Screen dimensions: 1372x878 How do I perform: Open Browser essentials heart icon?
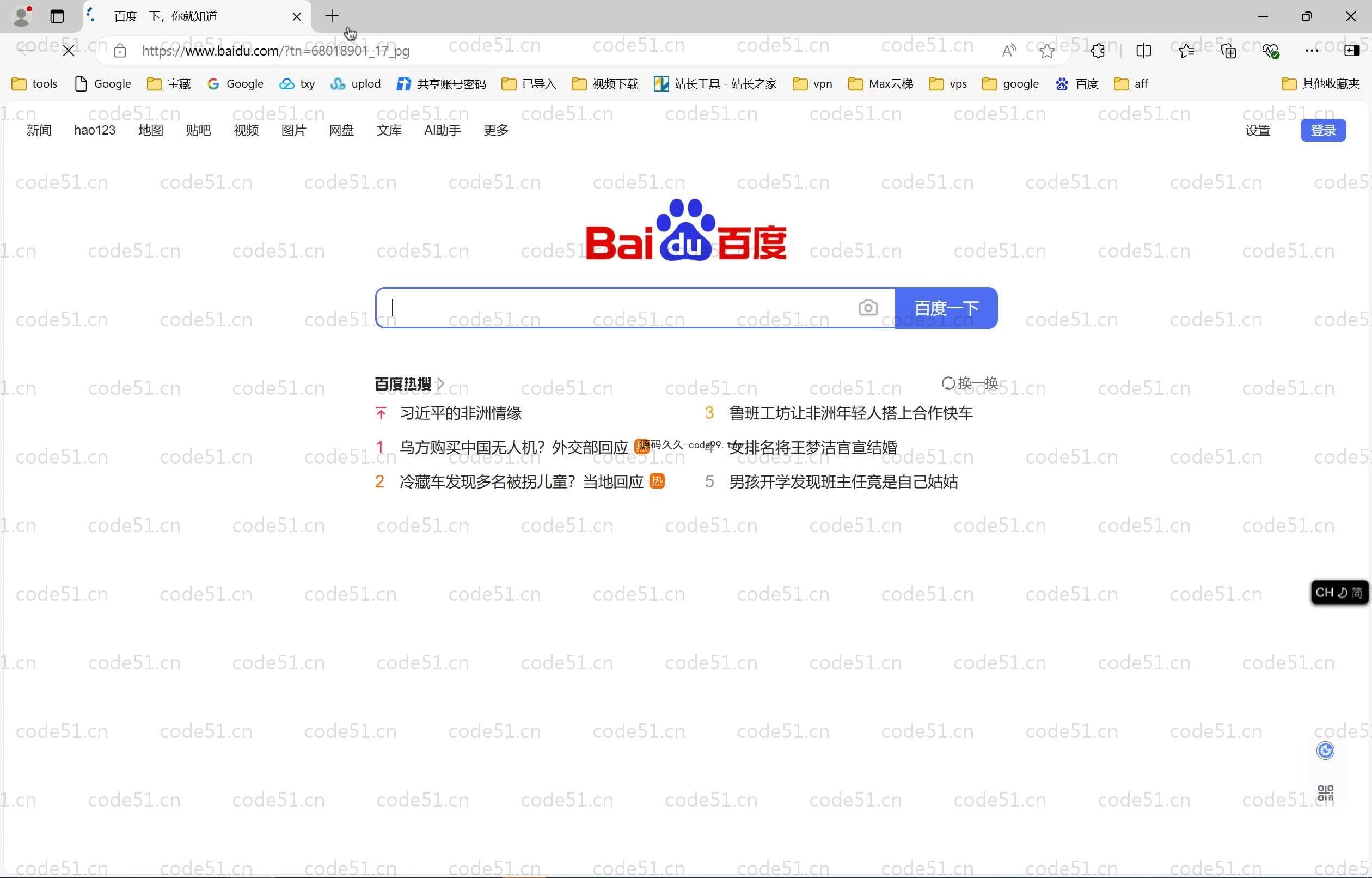click(x=1271, y=51)
